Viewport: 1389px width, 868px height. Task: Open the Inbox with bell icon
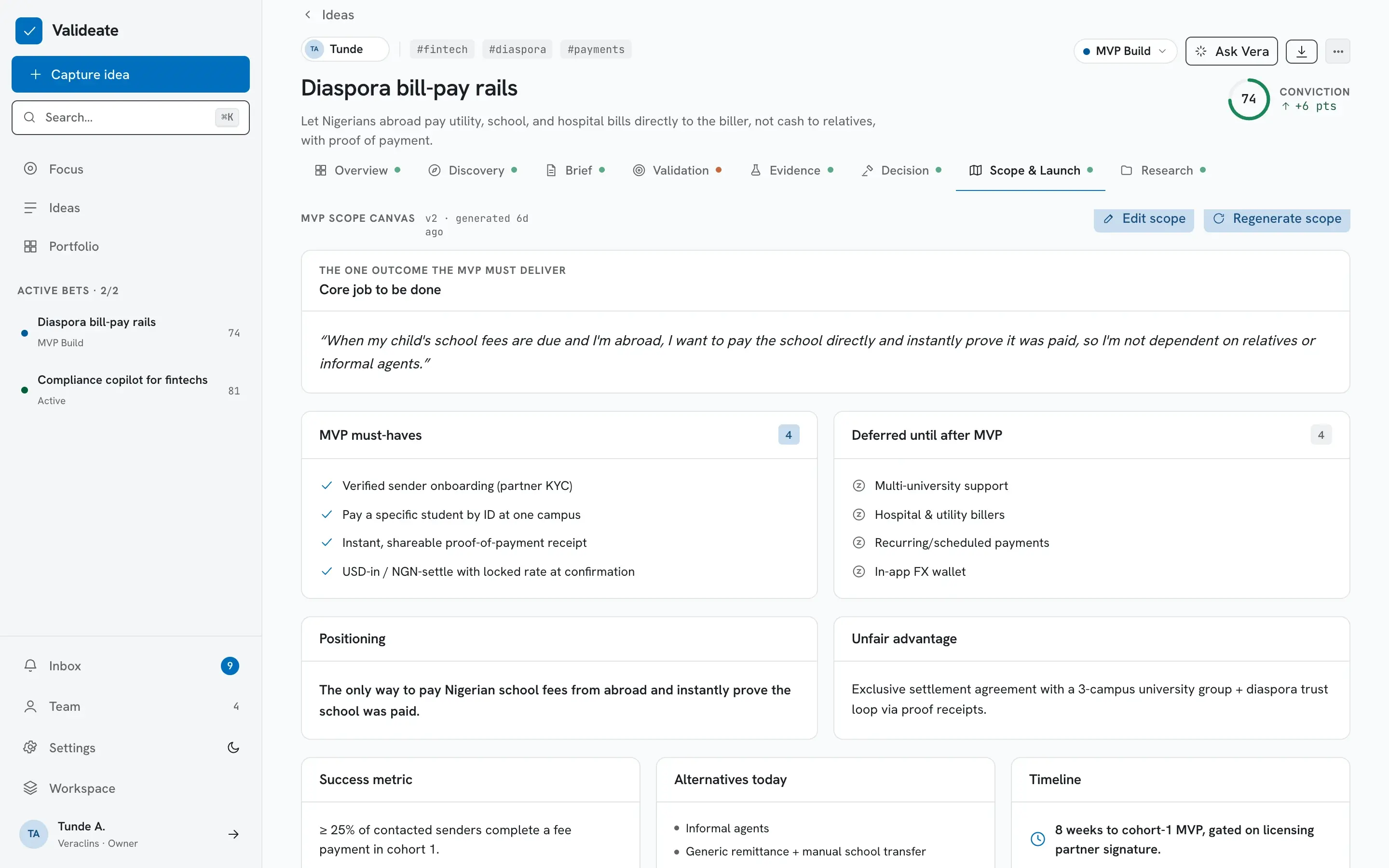[131, 666]
